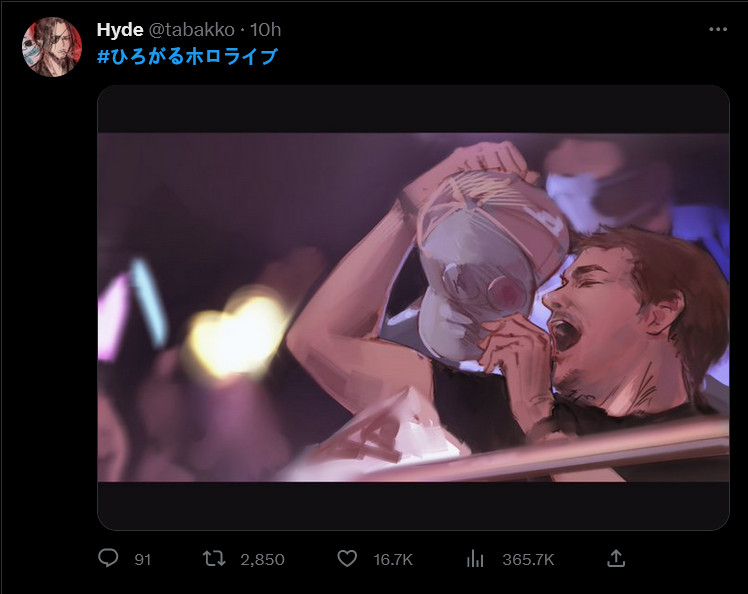Image resolution: width=748 pixels, height=594 pixels.
Task: Click the share upload icon
Action: (617, 558)
